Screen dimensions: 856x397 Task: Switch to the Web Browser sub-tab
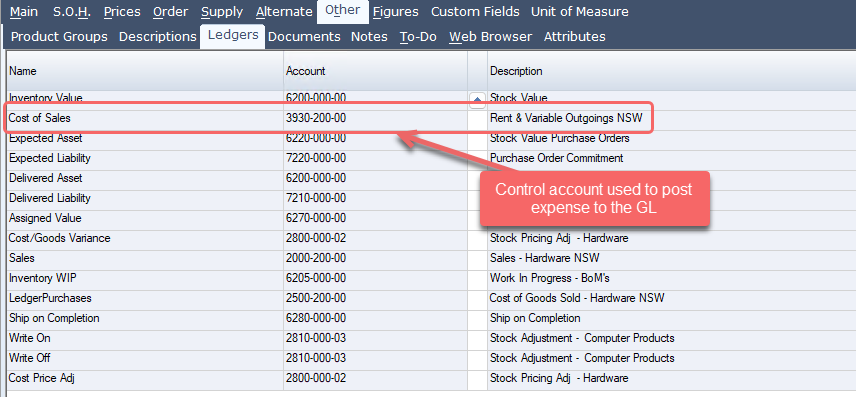point(490,37)
